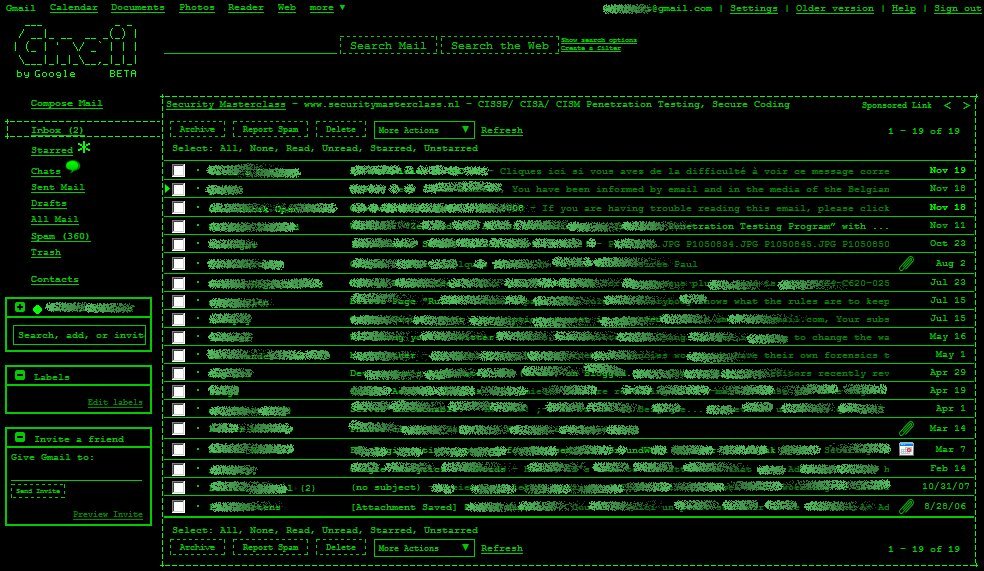
Task: Open Documents from the top navigation
Action: pyautogui.click(x=137, y=8)
